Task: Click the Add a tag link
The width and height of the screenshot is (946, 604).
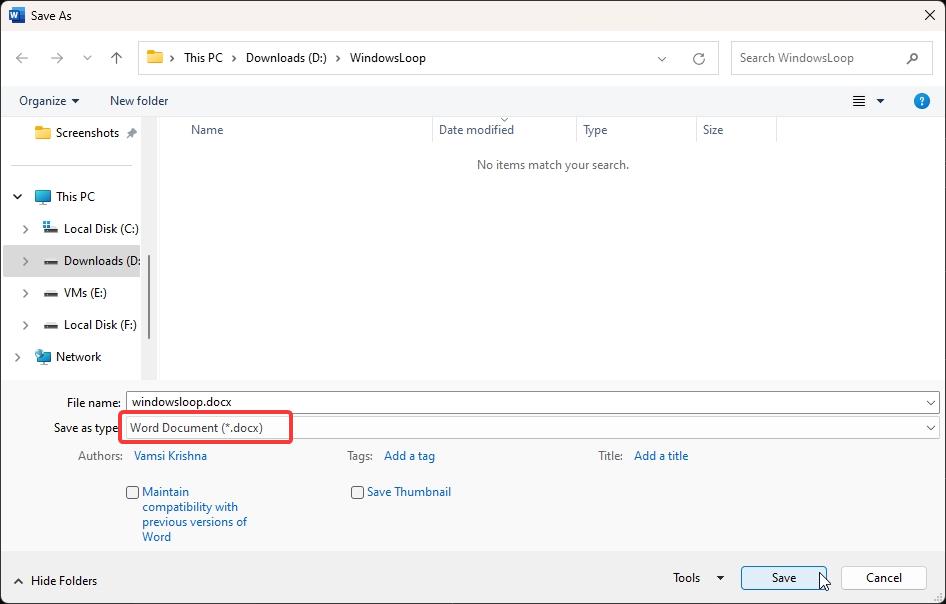Action: pyautogui.click(x=409, y=456)
